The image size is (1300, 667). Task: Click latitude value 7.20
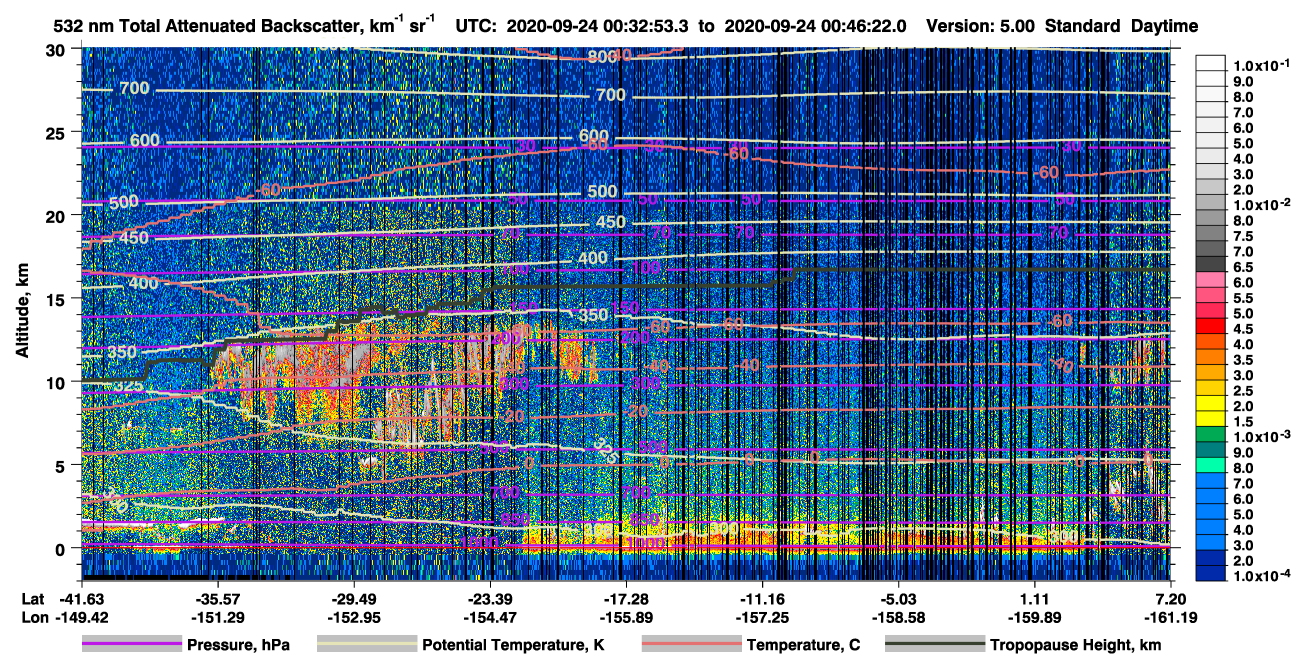(1171, 599)
